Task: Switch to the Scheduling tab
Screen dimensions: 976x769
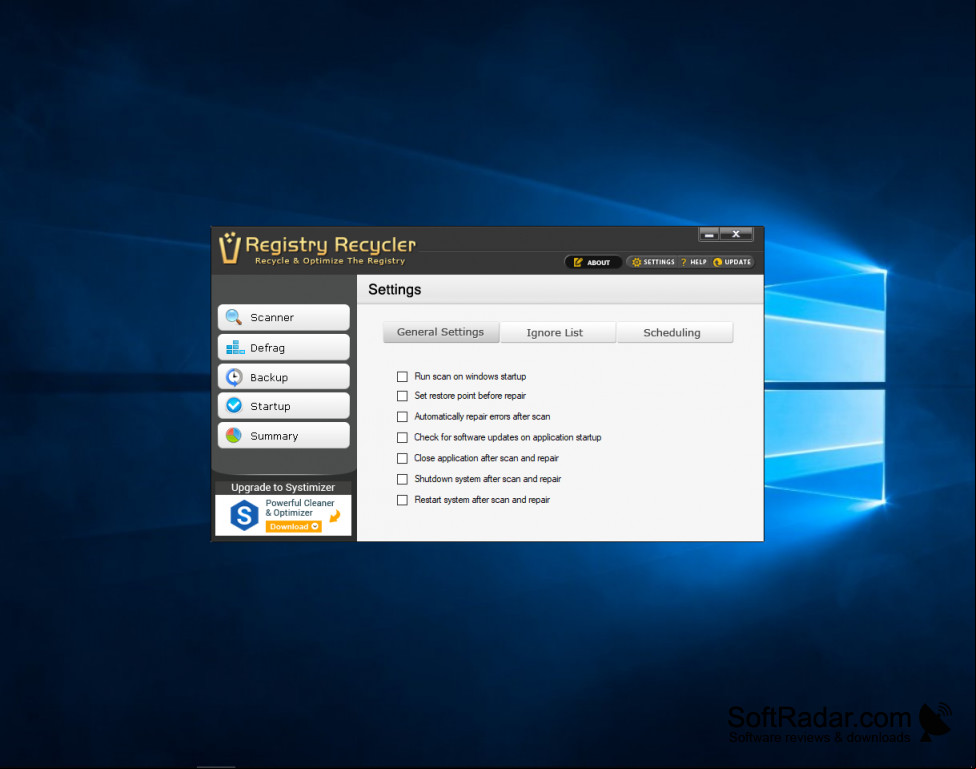Action: [675, 333]
